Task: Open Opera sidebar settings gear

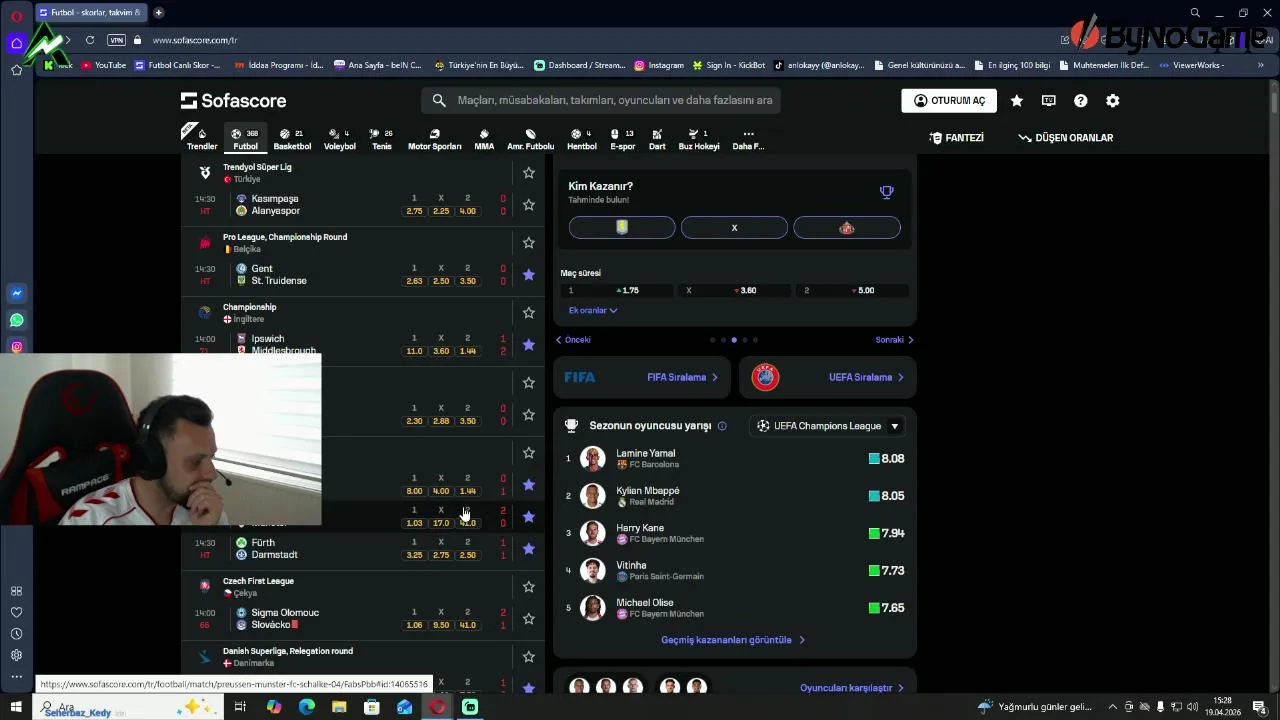Action: coord(16,655)
